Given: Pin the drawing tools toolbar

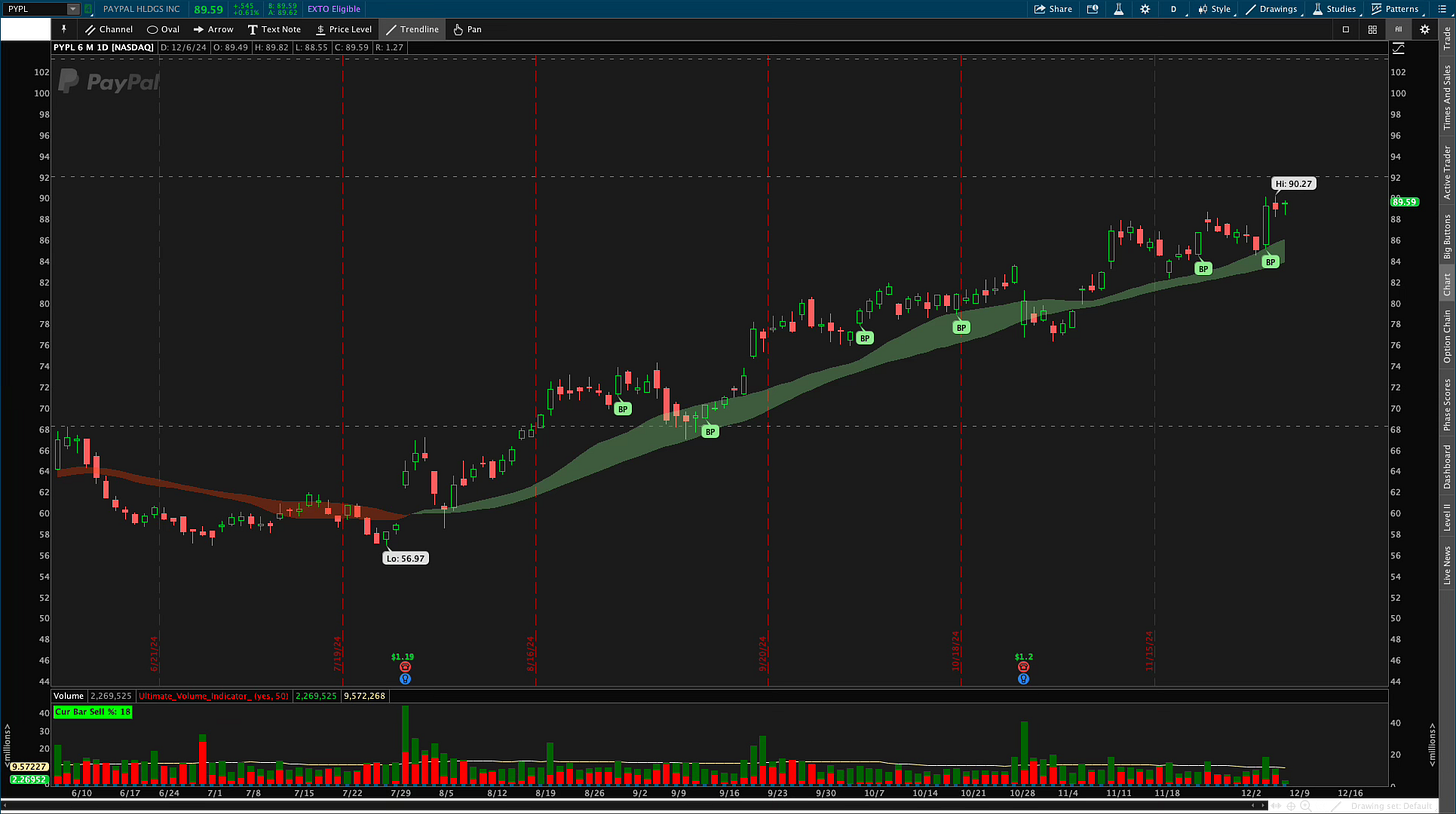Looking at the screenshot, I should click(x=64, y=29).
